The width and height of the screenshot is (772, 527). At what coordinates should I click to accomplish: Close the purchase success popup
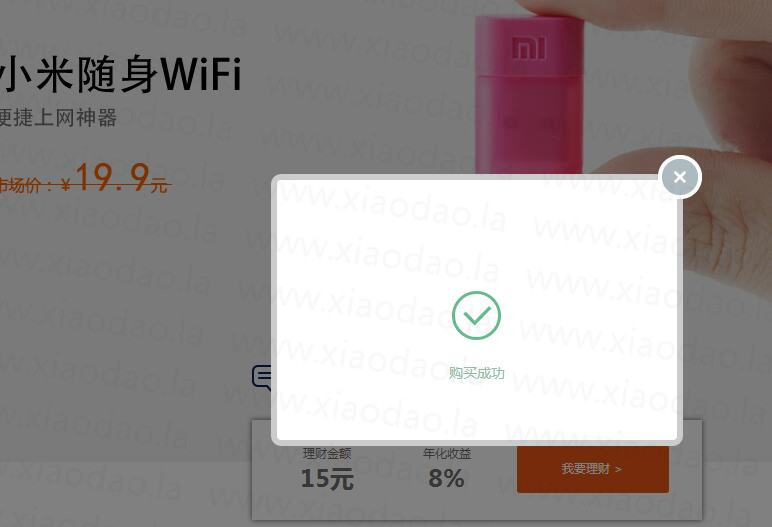pyautogui.click(x=679, y=177)
